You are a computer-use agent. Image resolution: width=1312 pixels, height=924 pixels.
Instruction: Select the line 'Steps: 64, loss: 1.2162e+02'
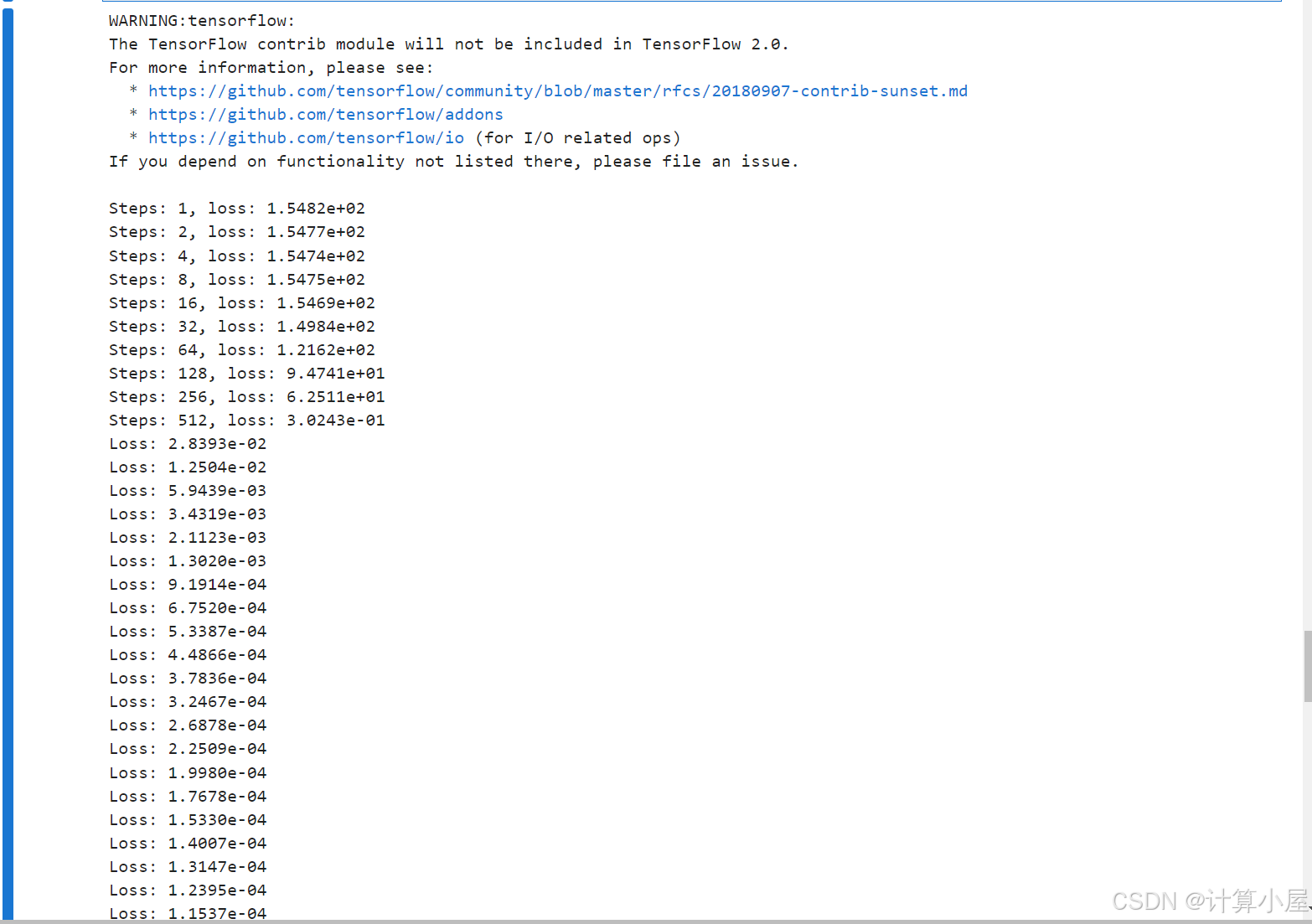242,350
